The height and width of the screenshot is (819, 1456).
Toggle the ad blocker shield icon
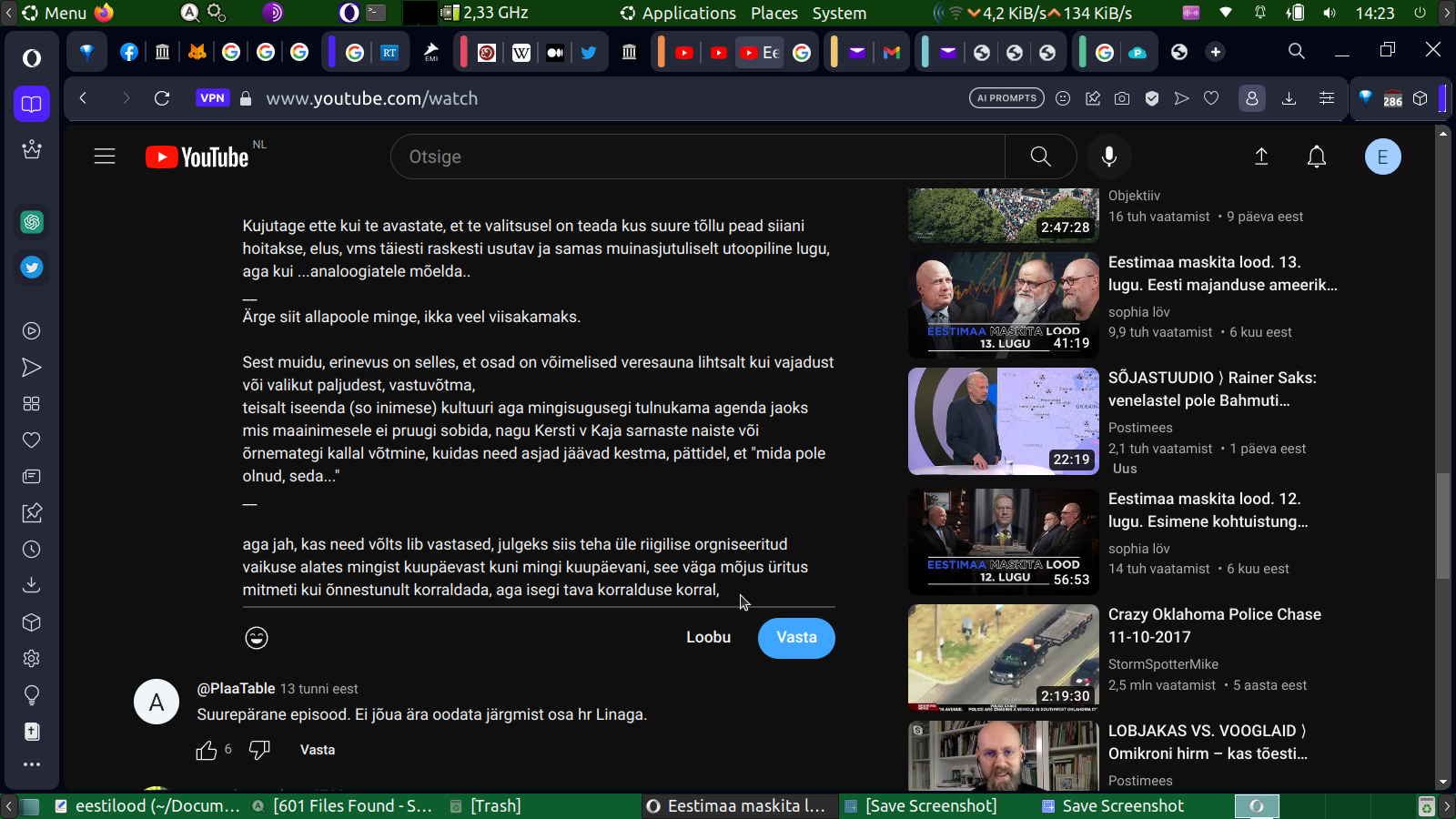tap(1152, 98)
